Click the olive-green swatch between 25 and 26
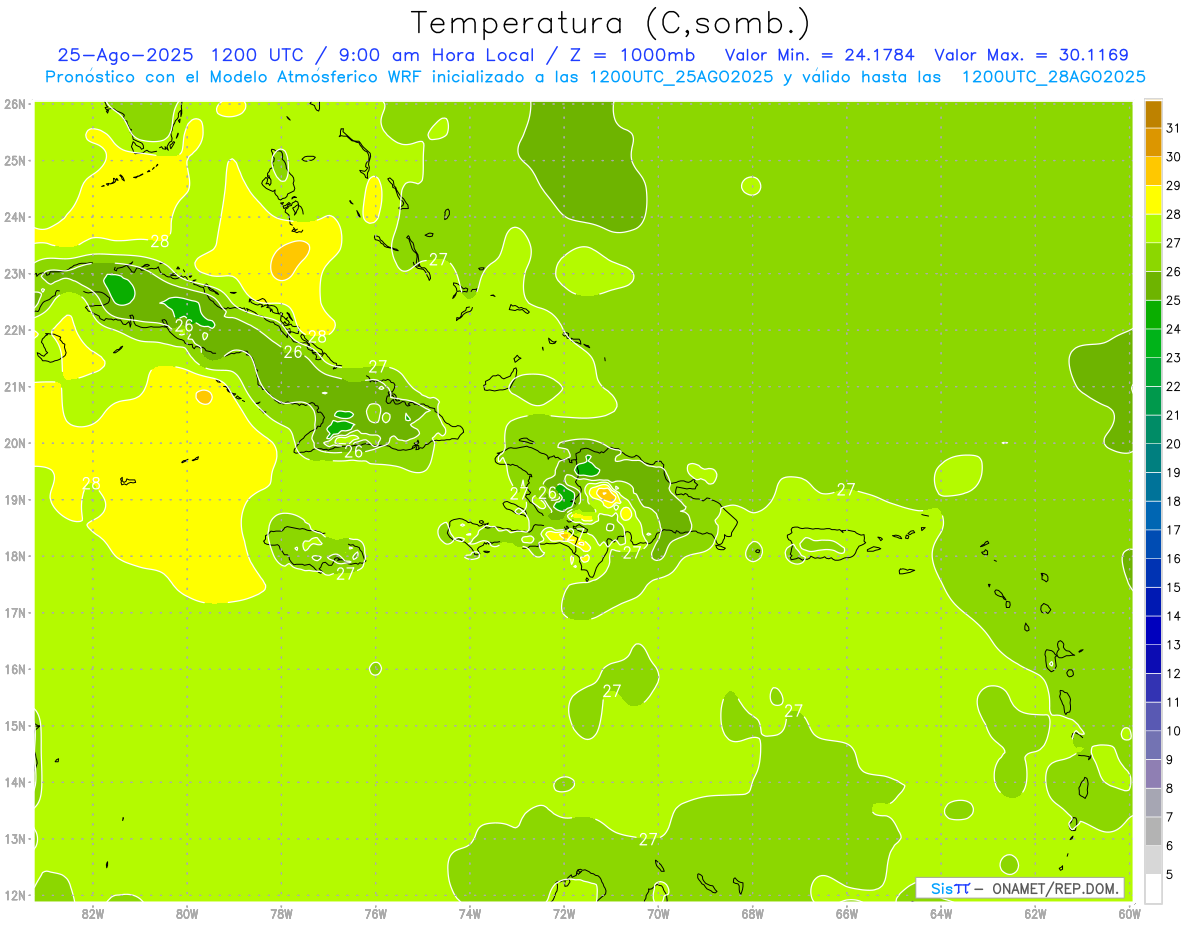This screenshot has width=1200, height=927. [1153, 286]
